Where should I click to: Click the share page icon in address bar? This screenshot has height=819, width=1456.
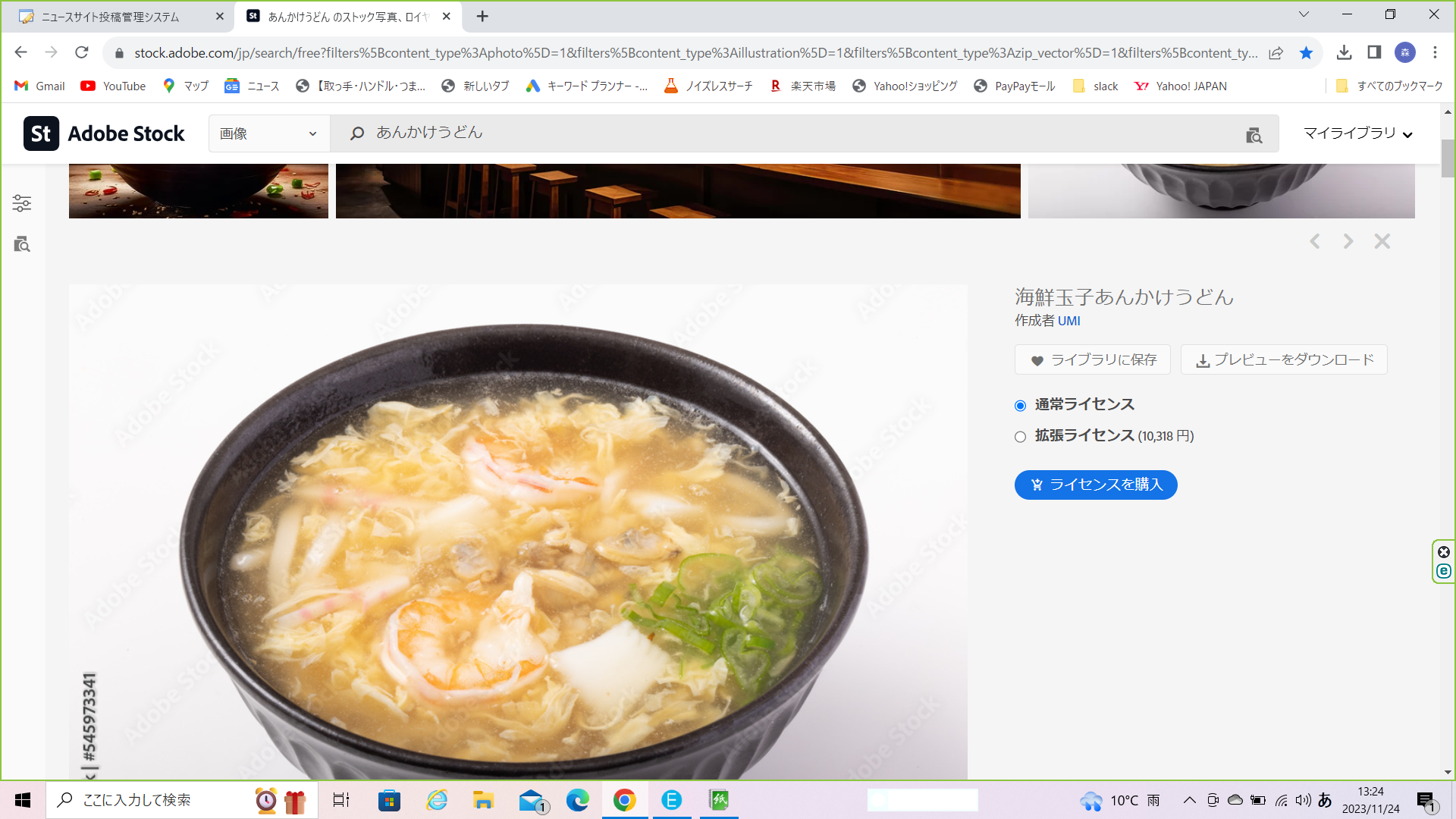coord(1276,52)
